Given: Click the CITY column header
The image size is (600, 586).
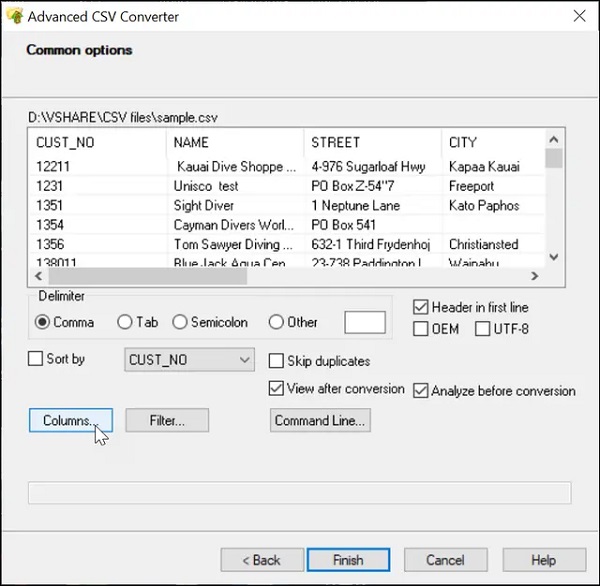Looking at the screenshot, I should [493, 142].
